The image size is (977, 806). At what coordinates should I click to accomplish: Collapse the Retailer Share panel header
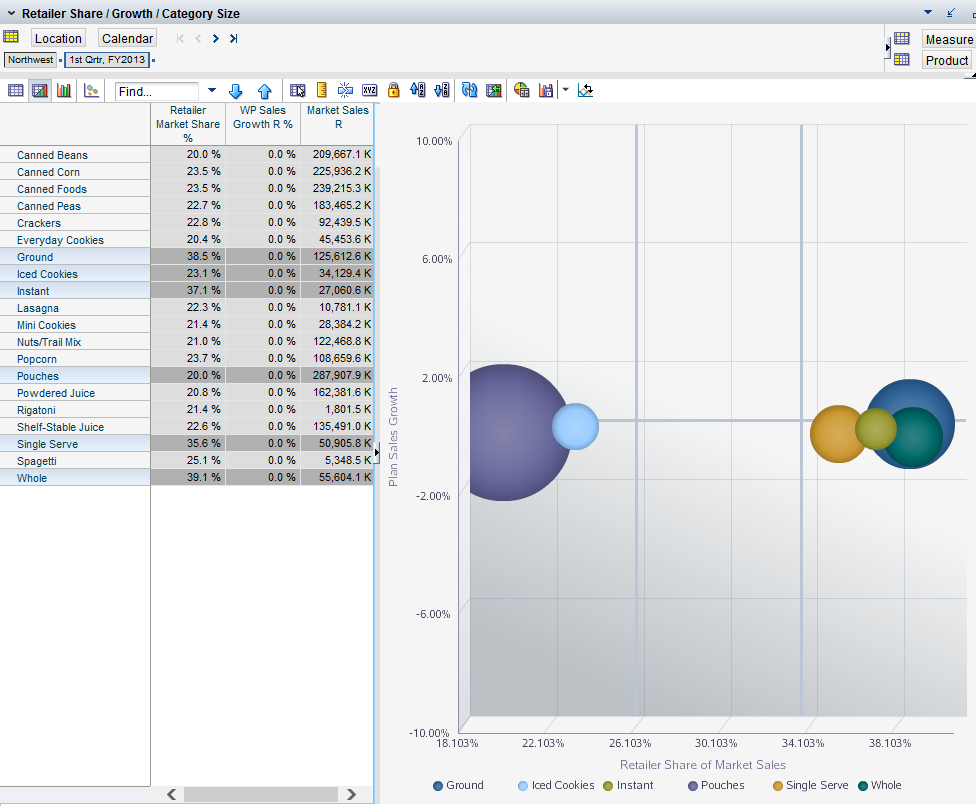tap(11, 14)
